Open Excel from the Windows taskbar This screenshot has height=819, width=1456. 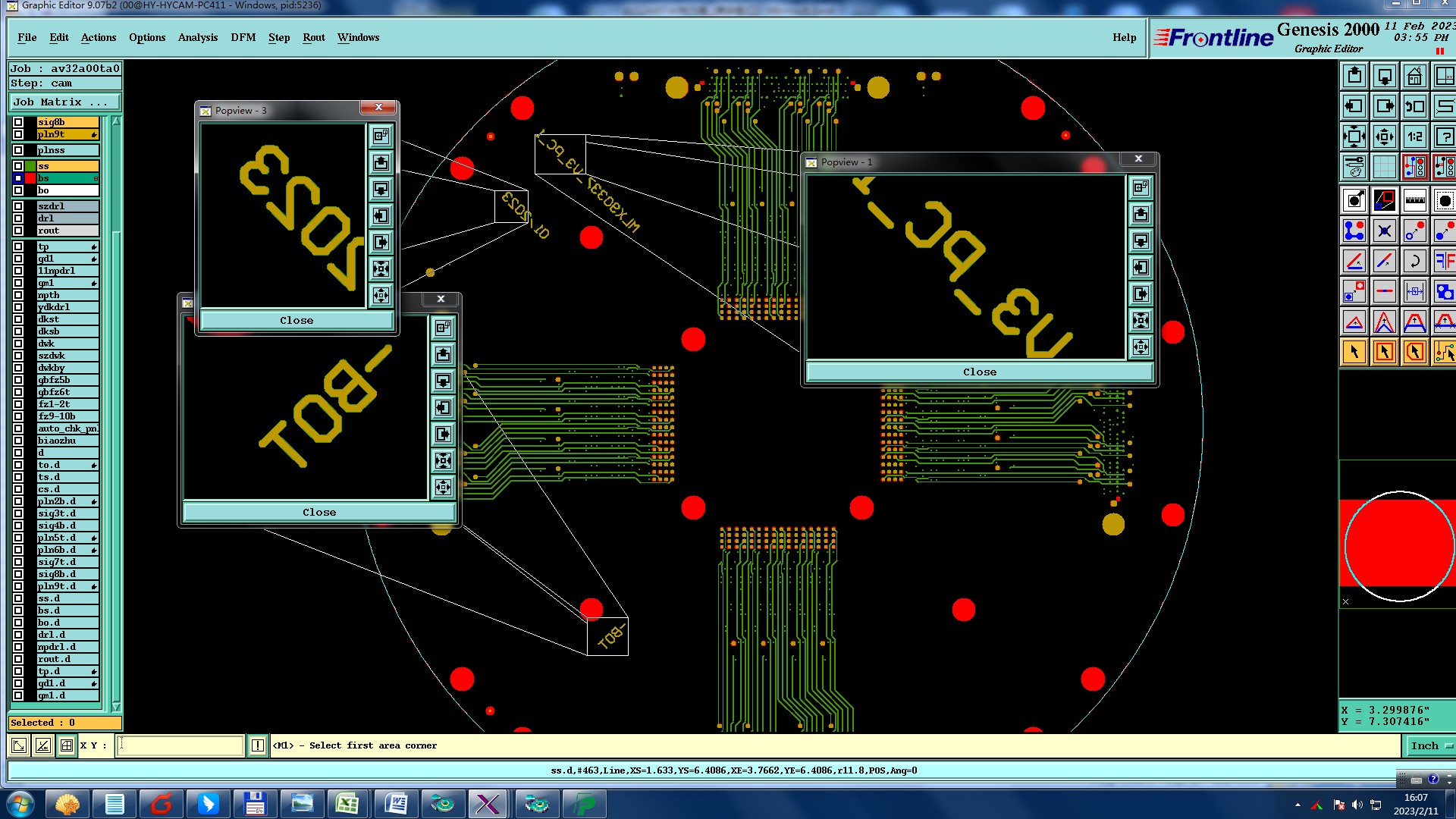347,803
